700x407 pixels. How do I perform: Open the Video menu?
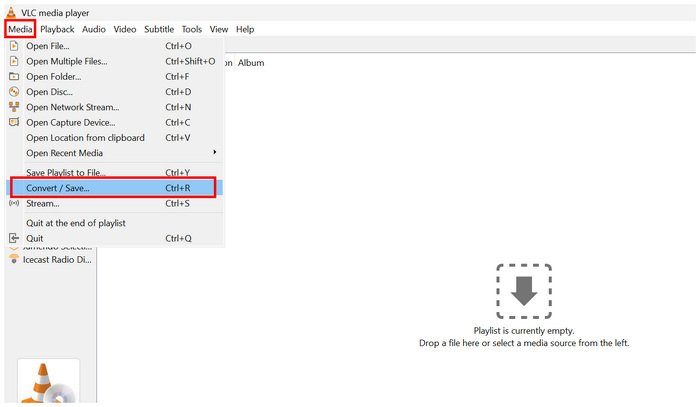point(125,29)
